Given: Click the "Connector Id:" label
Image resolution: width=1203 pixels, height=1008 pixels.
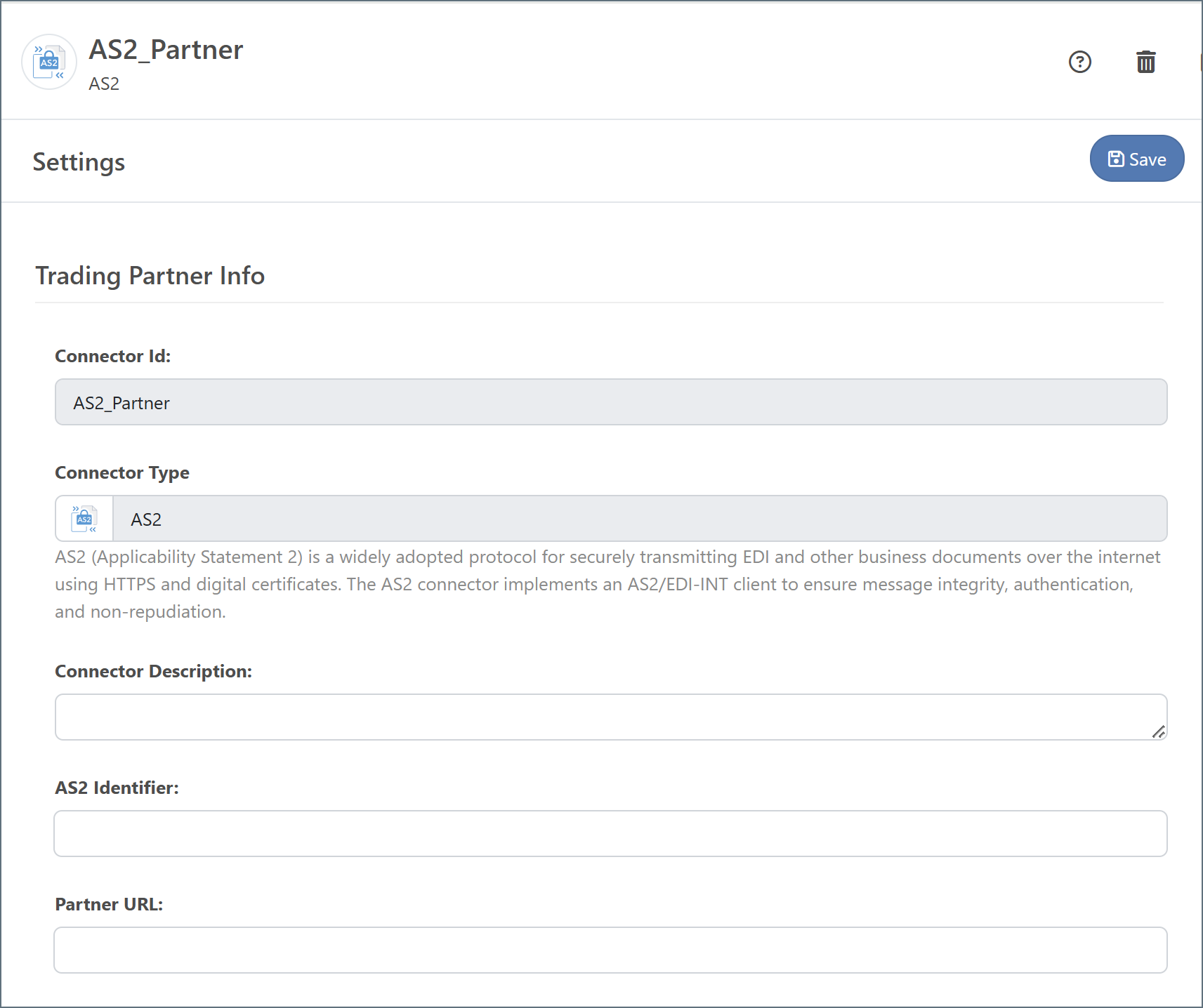Looking at the screenshot, I should pos(112,357).
